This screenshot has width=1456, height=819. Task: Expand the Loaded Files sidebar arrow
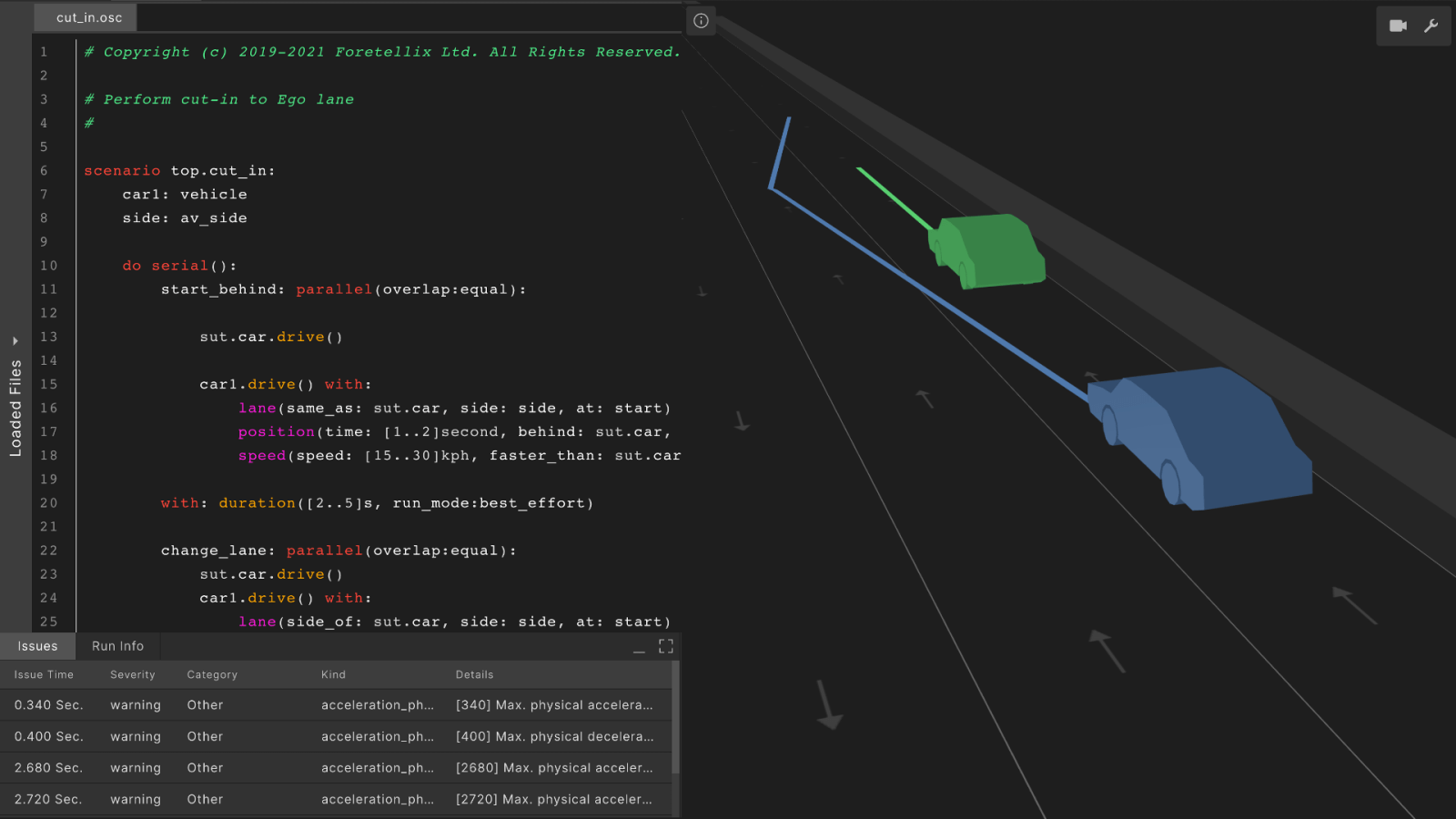click(x=15, y=341)
